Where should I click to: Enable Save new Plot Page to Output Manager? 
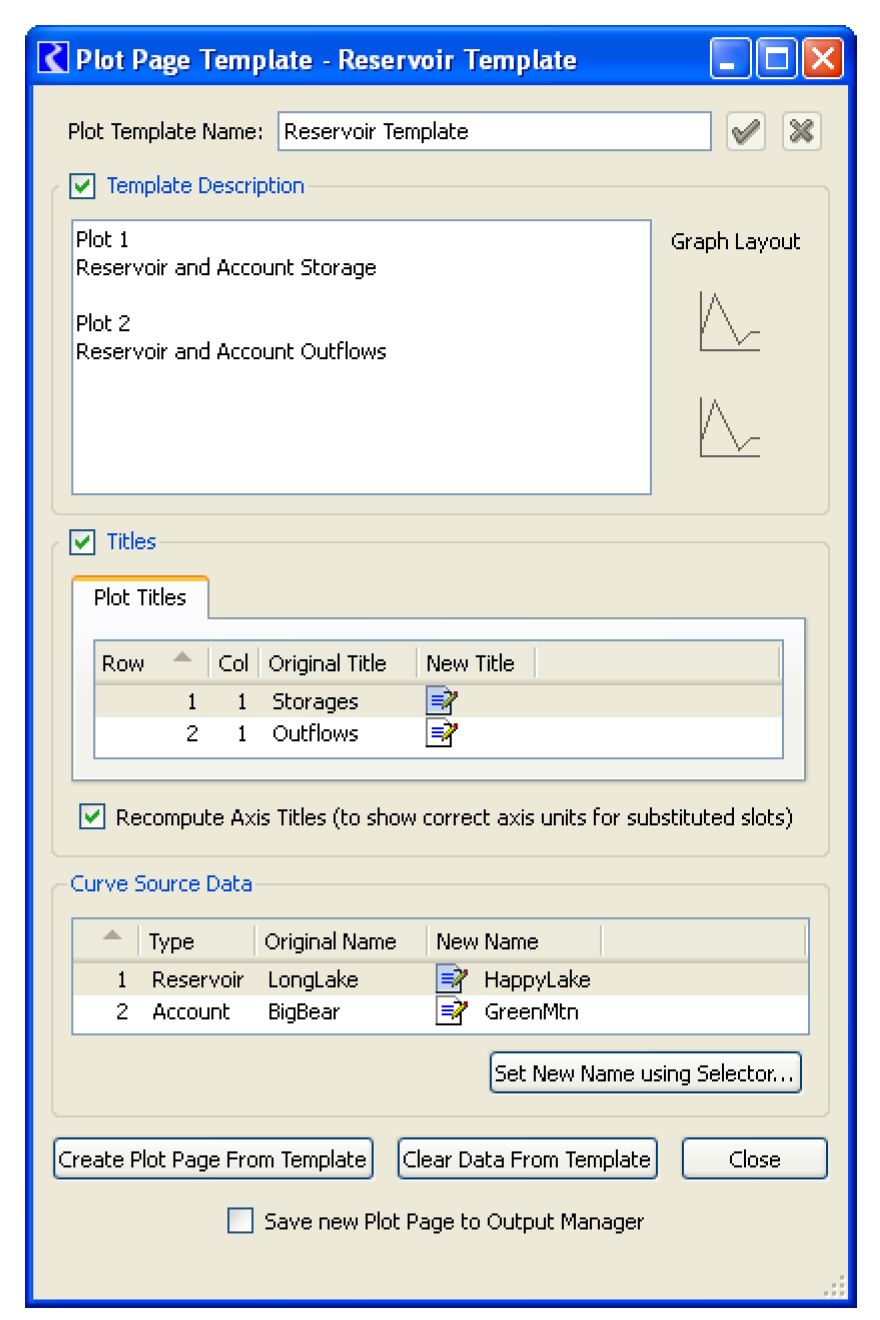[x=240, y=1221]
